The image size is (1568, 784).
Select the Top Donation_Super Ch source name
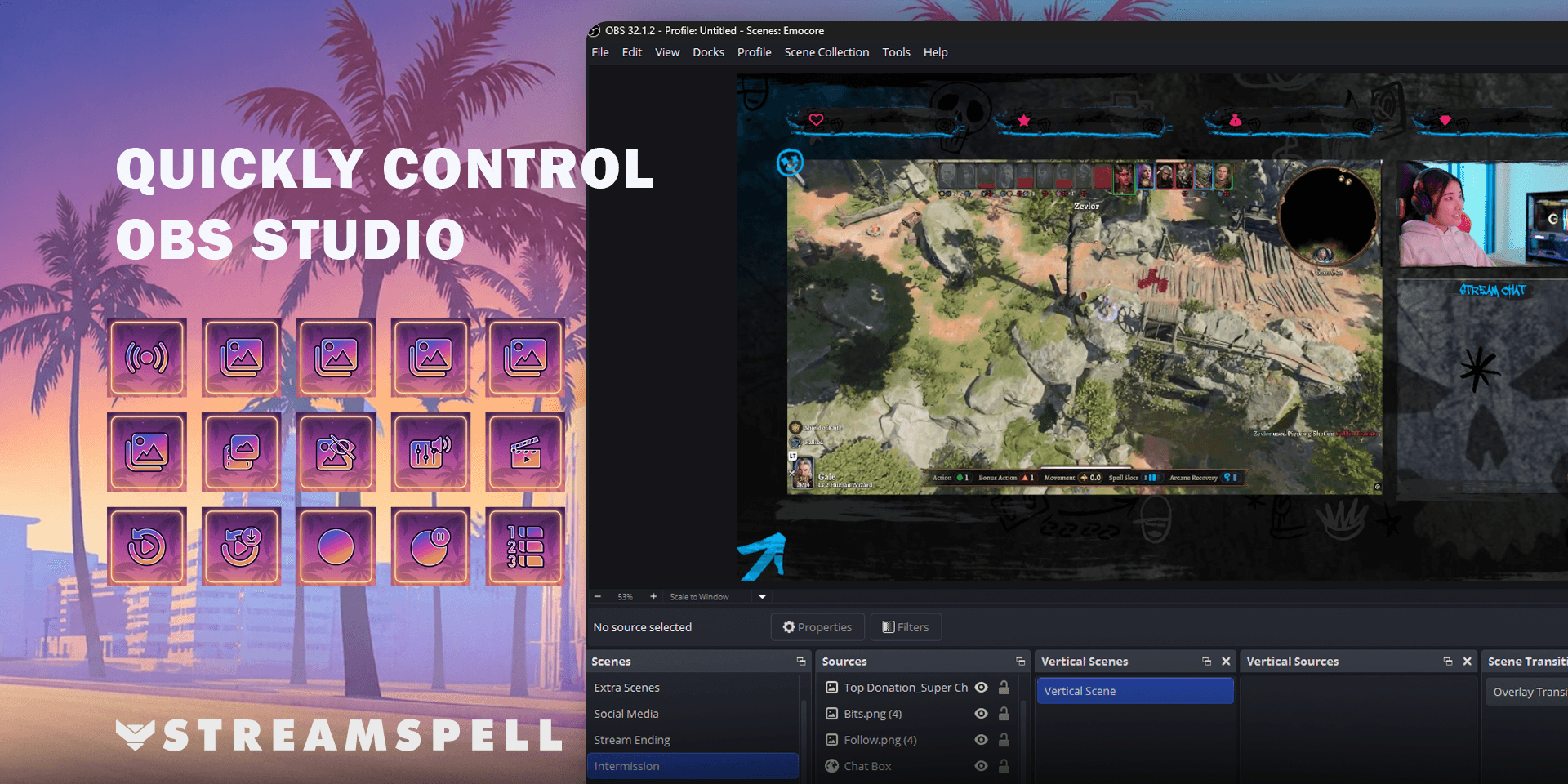click(906, 688)
